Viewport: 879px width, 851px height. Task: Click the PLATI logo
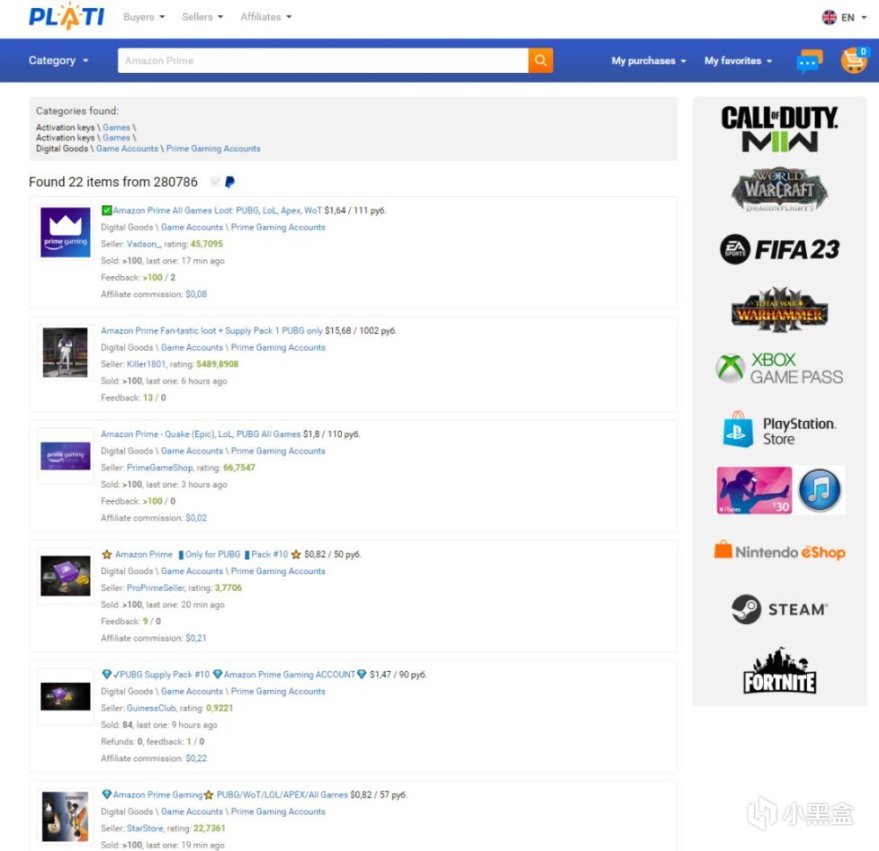coord(66,16)
